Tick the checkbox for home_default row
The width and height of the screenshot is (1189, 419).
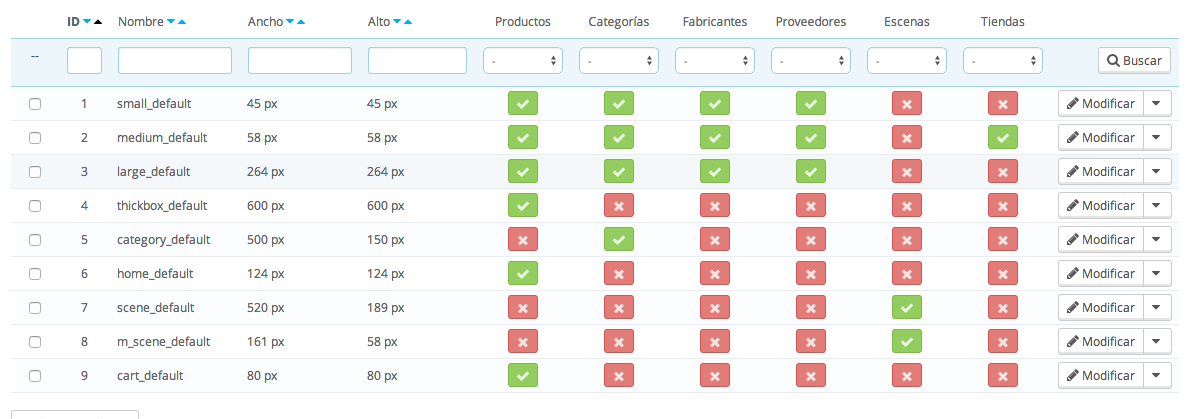click(x=35, y=273)
